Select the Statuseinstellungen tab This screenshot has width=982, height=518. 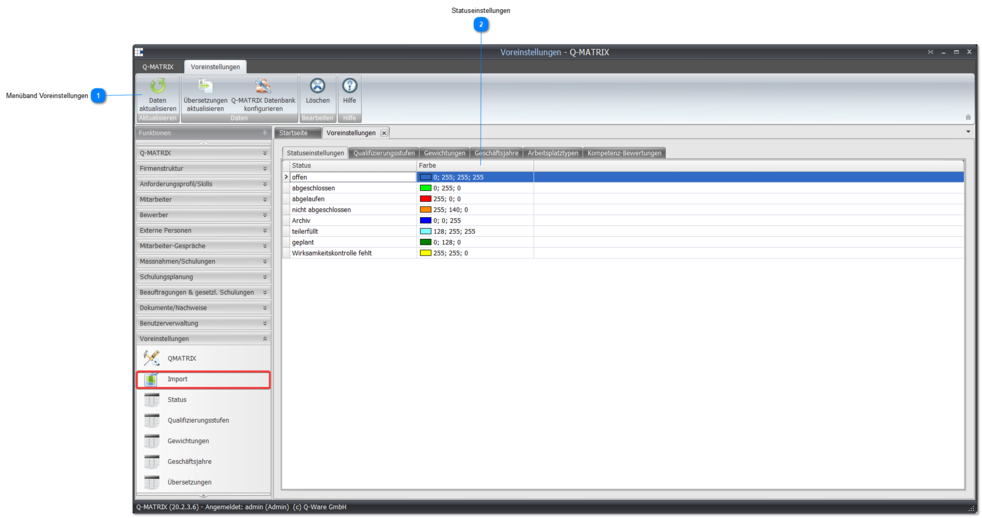click(x=315, y=153)
